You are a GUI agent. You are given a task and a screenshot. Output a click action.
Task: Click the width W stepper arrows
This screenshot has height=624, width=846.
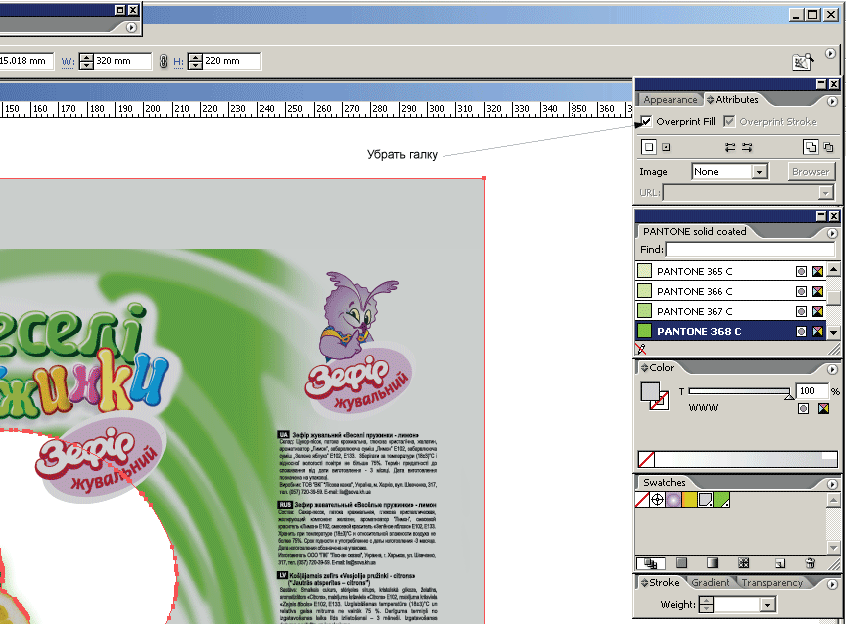(86, 61)
